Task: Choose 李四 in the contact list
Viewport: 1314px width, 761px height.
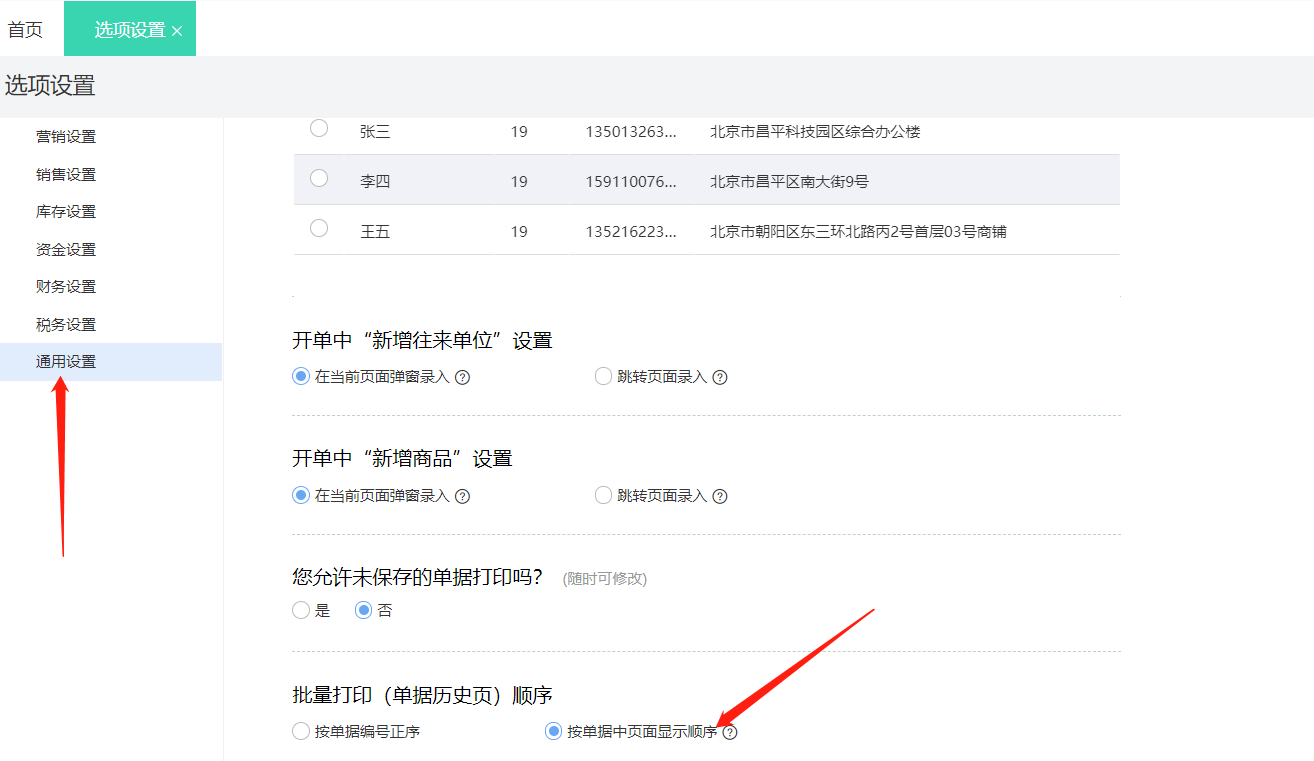Action: (318, 178)
